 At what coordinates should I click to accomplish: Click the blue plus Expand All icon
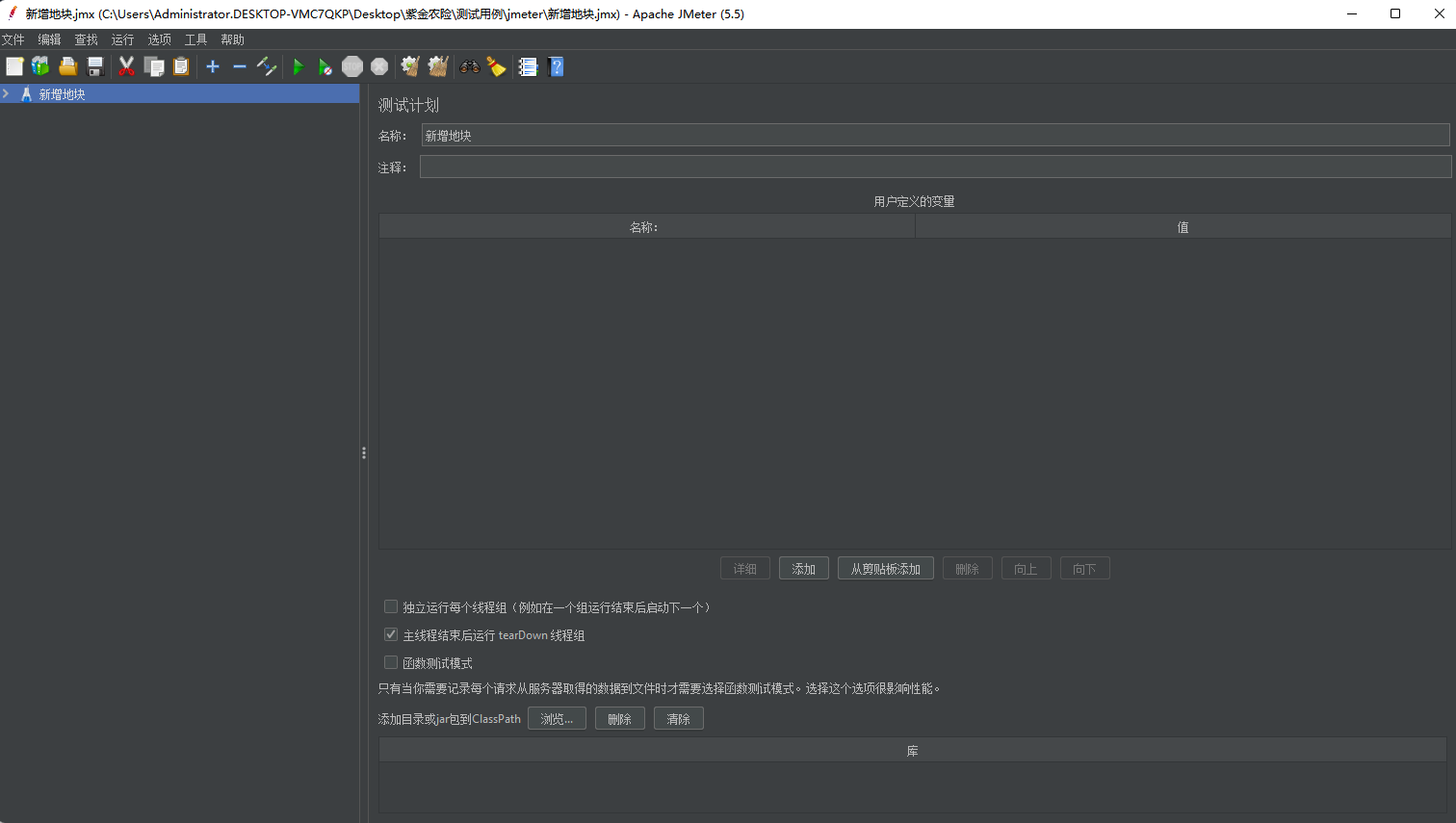(213, 66)
